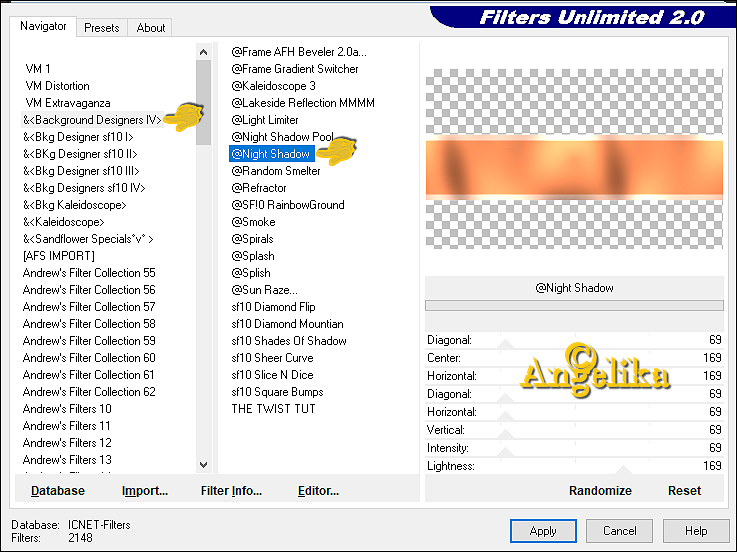Choose the @Smoke filter
Screen dimensions: 737x552
[x=253, y=221]
